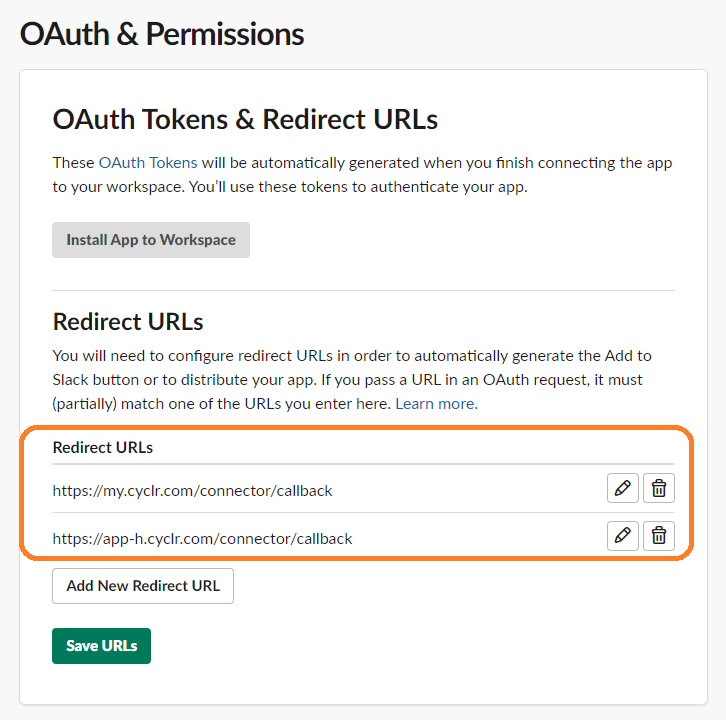Click the OAuth & Permissions page title
726x720 pixels.
pos(162,34)
